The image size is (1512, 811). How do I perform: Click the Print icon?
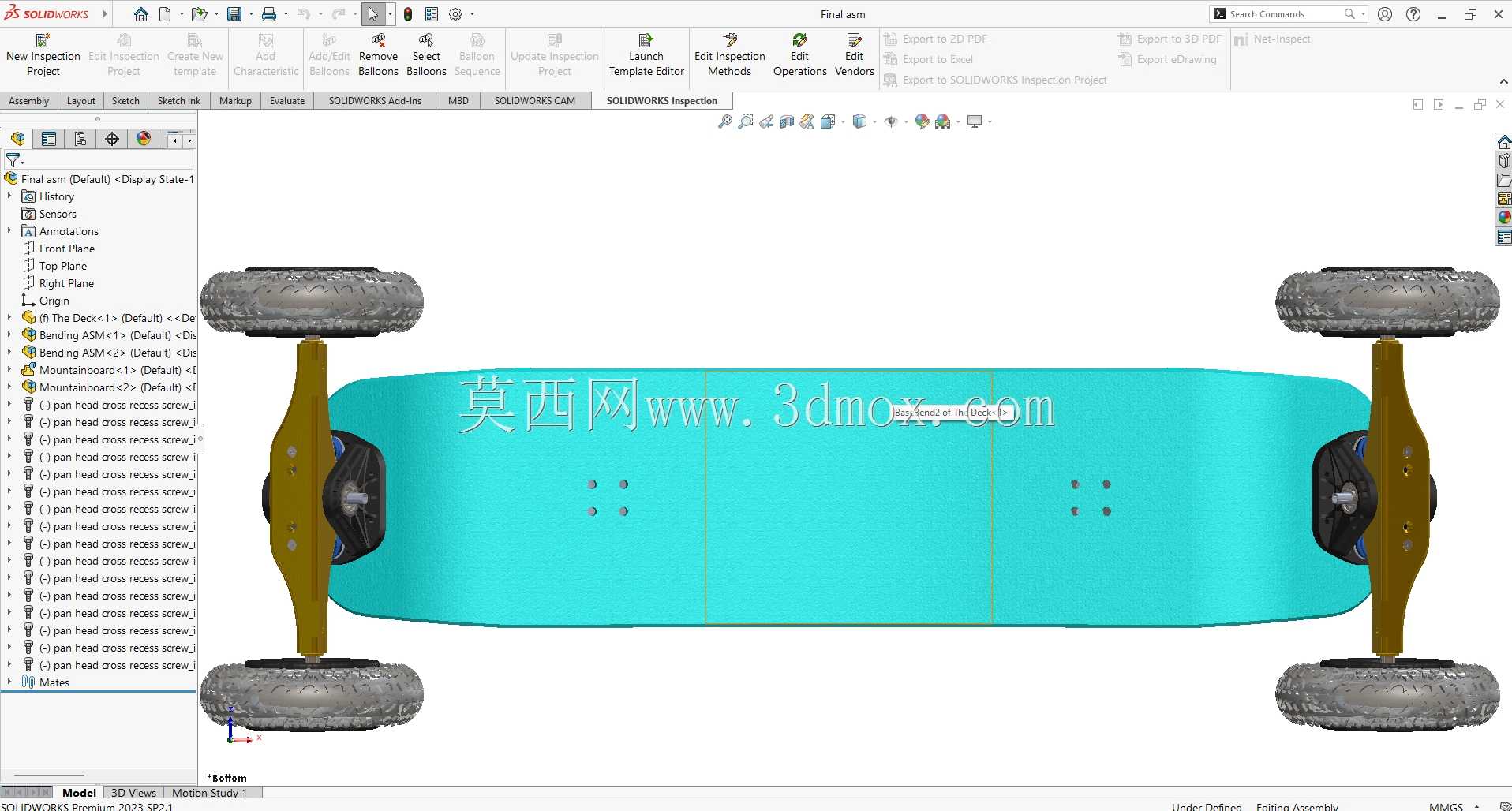click(x=269, y=14)
